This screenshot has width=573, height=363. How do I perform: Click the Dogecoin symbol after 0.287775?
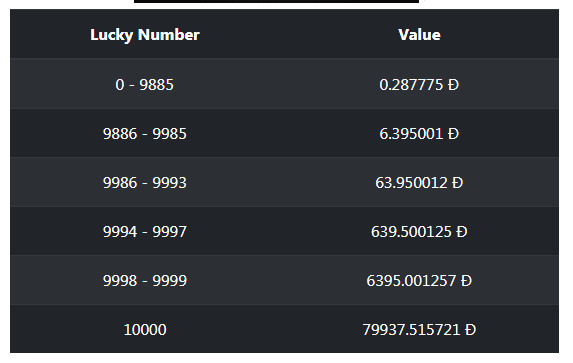pyautogui.click(x=453, y=85)
